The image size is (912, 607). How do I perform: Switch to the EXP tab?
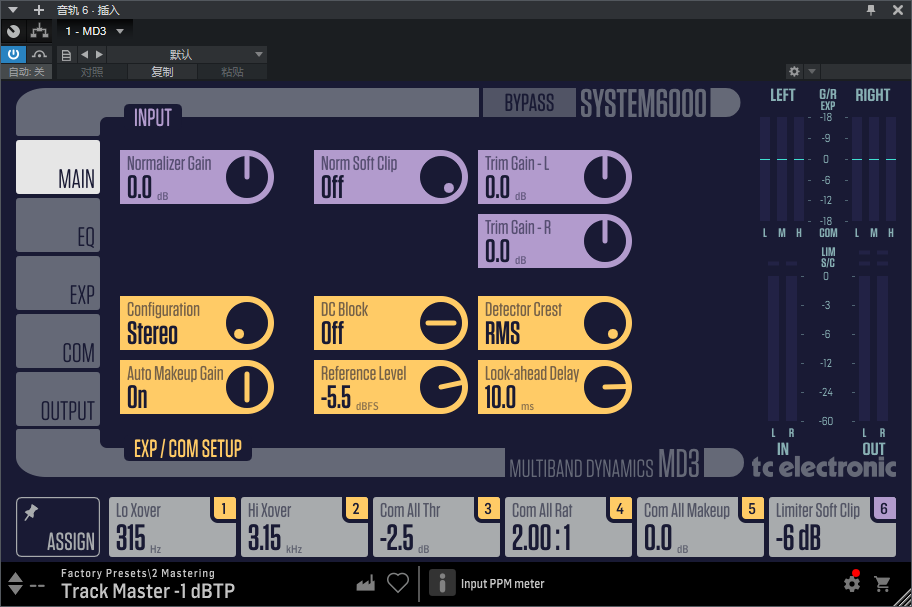click(x=58, y=283)
